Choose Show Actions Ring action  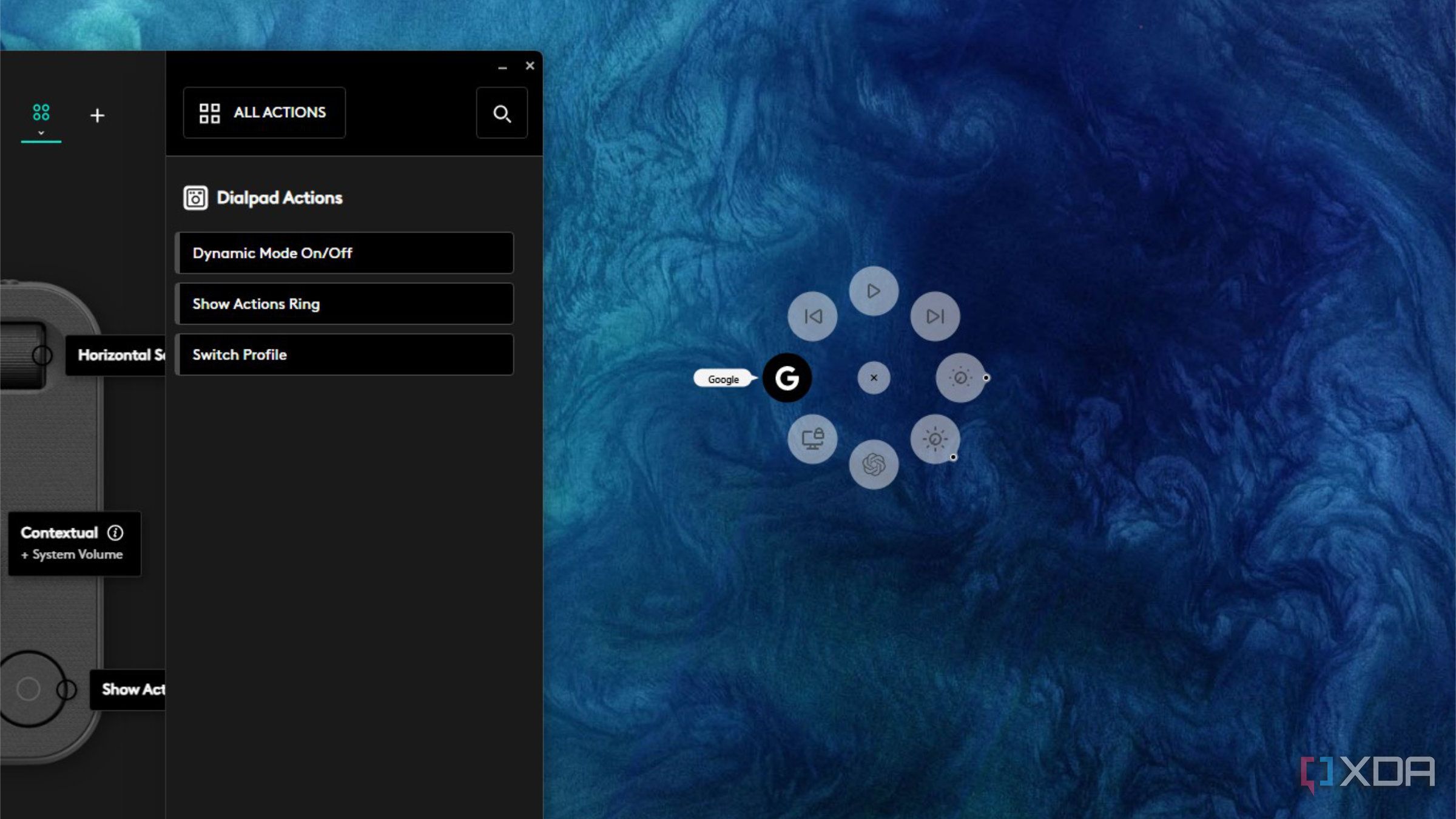345,304
